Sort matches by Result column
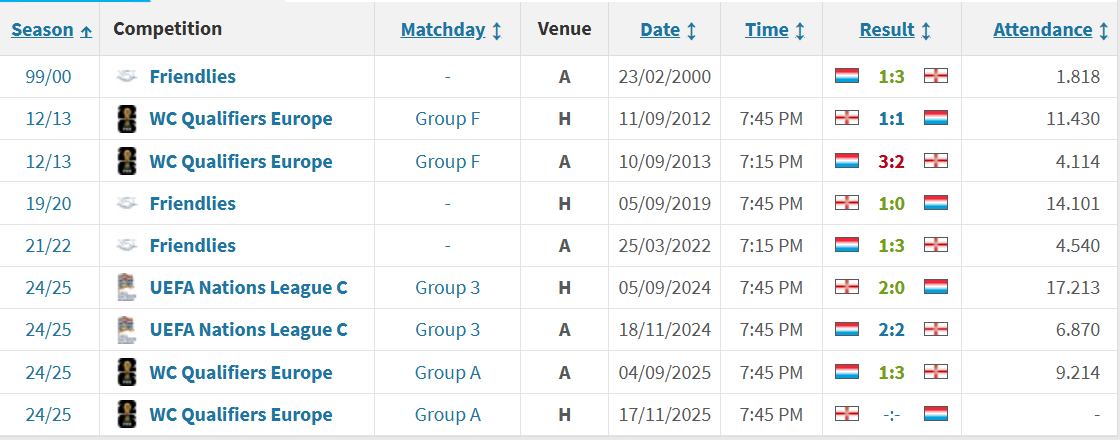 [886, 30]
